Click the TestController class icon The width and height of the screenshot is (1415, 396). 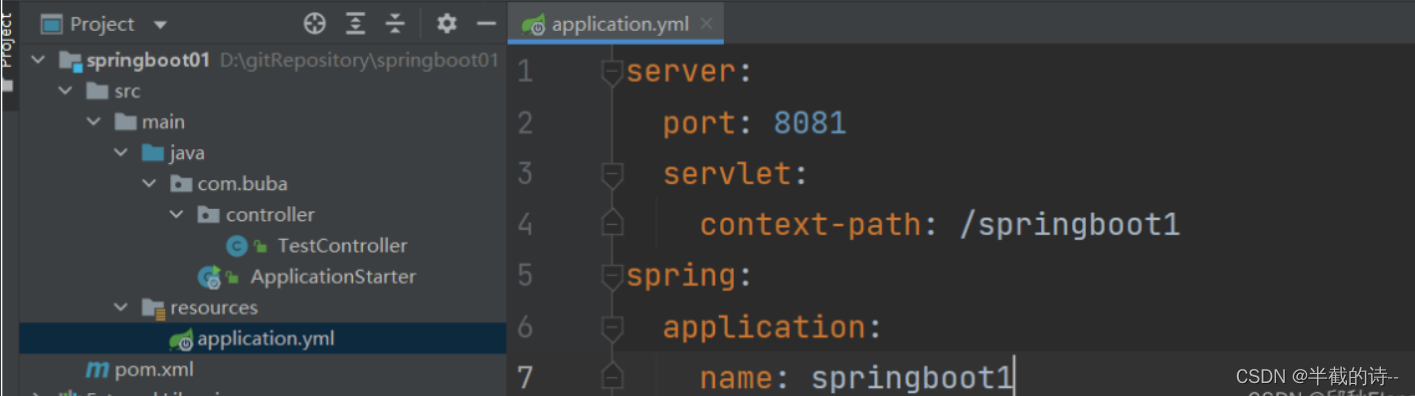pyautogui.click(x=237, y=246)
